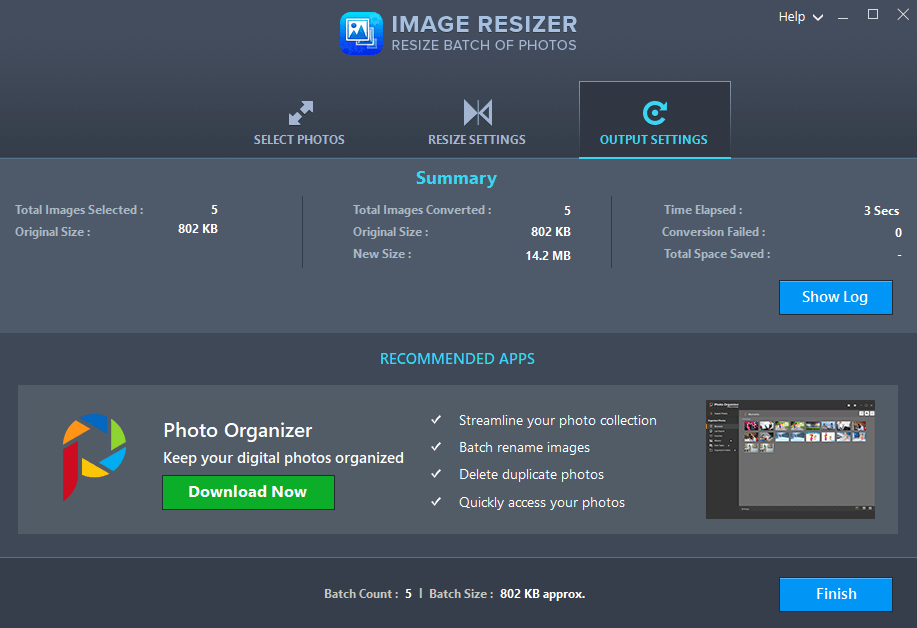Screen dimensions: 917x628
Task: Click the Photo Organizer pinwheel logo
Action: (93, 460)
